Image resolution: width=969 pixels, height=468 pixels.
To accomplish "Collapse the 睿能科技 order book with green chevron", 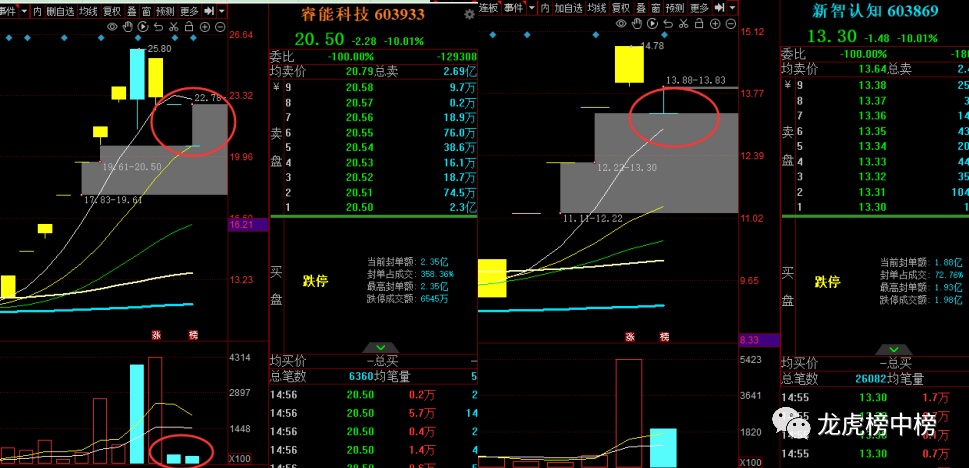I will (x=369, y=347).
